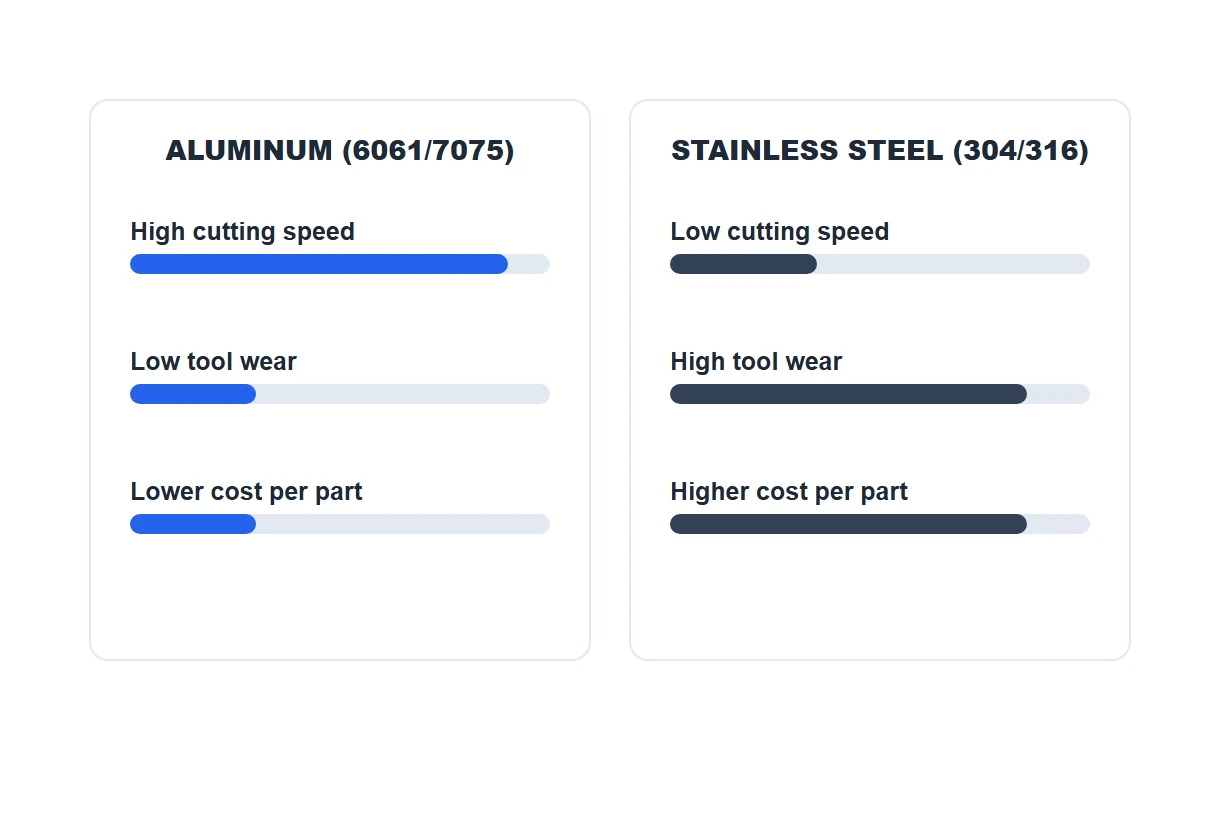Screen dimensions: 1216x832
Task: Click empty area at bottom of Aluminum card
Action: (340, 600)
